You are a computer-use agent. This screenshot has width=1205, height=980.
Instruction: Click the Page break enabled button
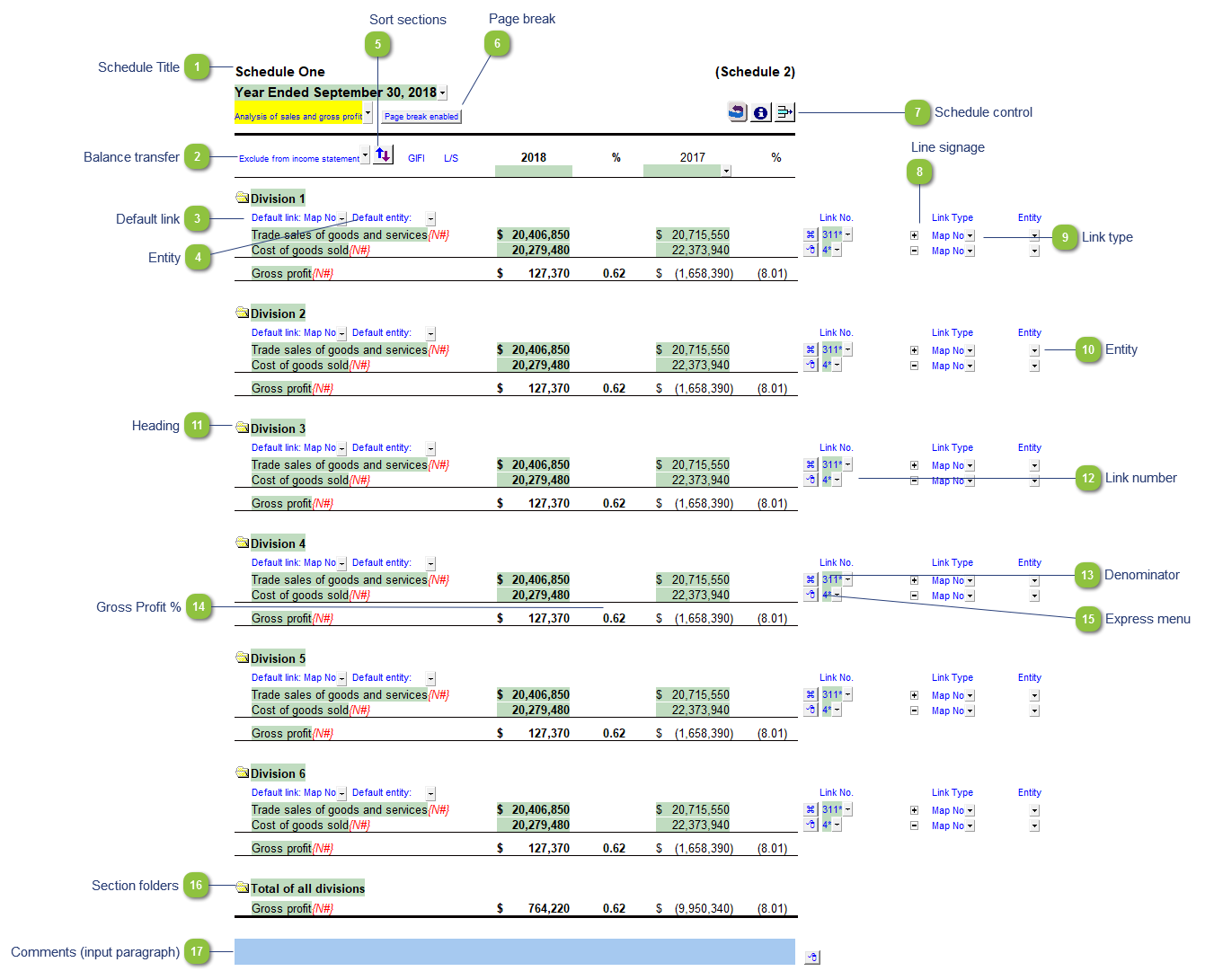421,117
